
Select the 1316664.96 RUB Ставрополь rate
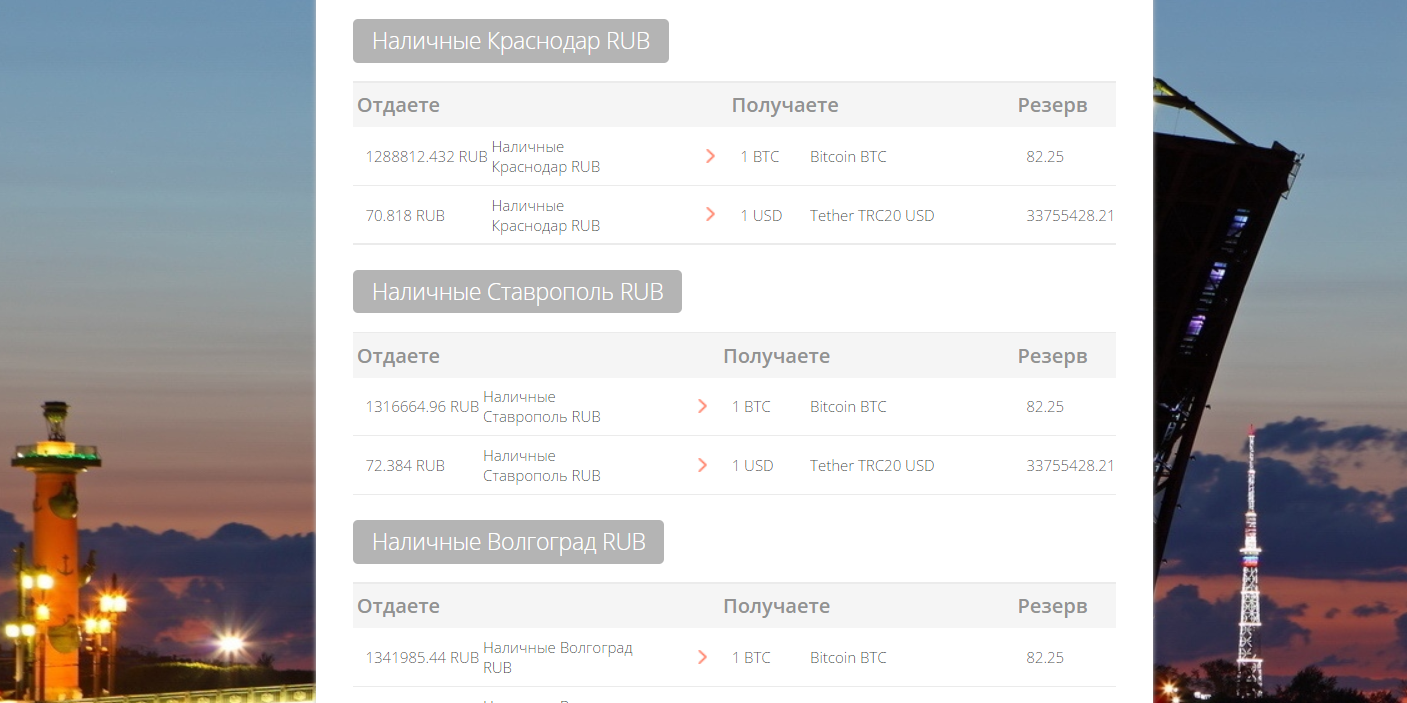[x=422, y=407]
